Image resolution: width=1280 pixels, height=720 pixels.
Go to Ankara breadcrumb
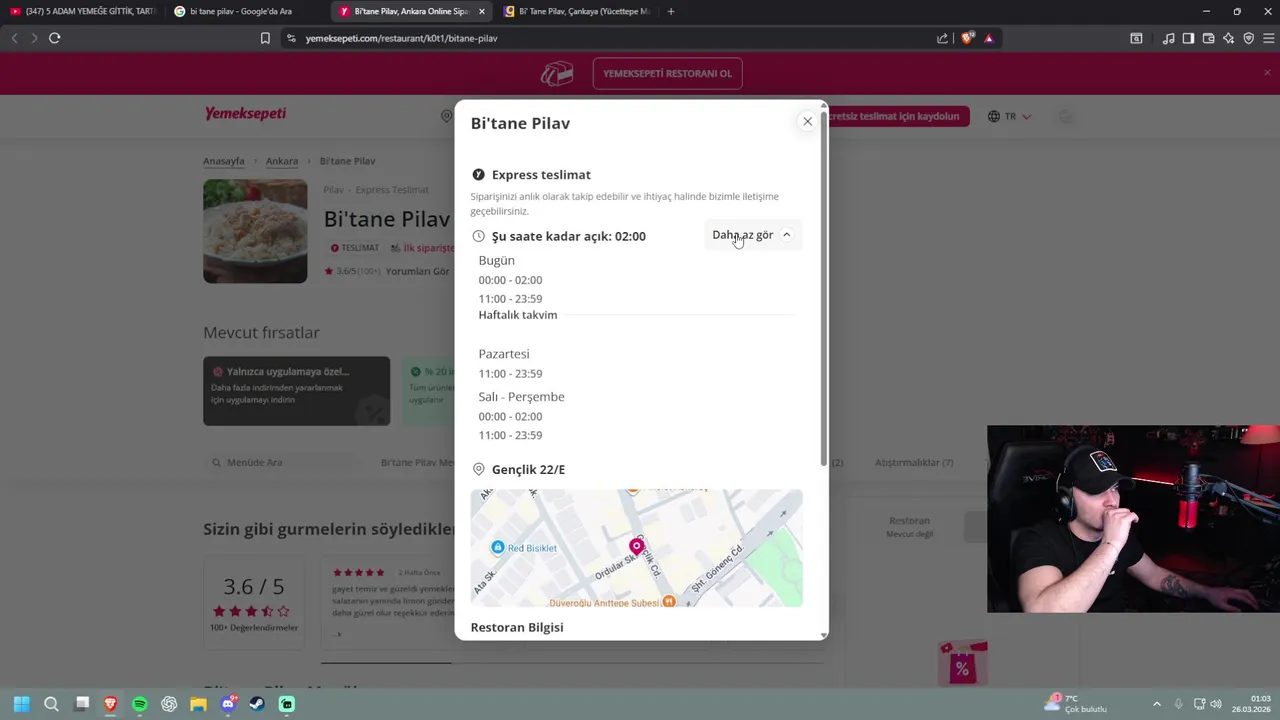282,161
